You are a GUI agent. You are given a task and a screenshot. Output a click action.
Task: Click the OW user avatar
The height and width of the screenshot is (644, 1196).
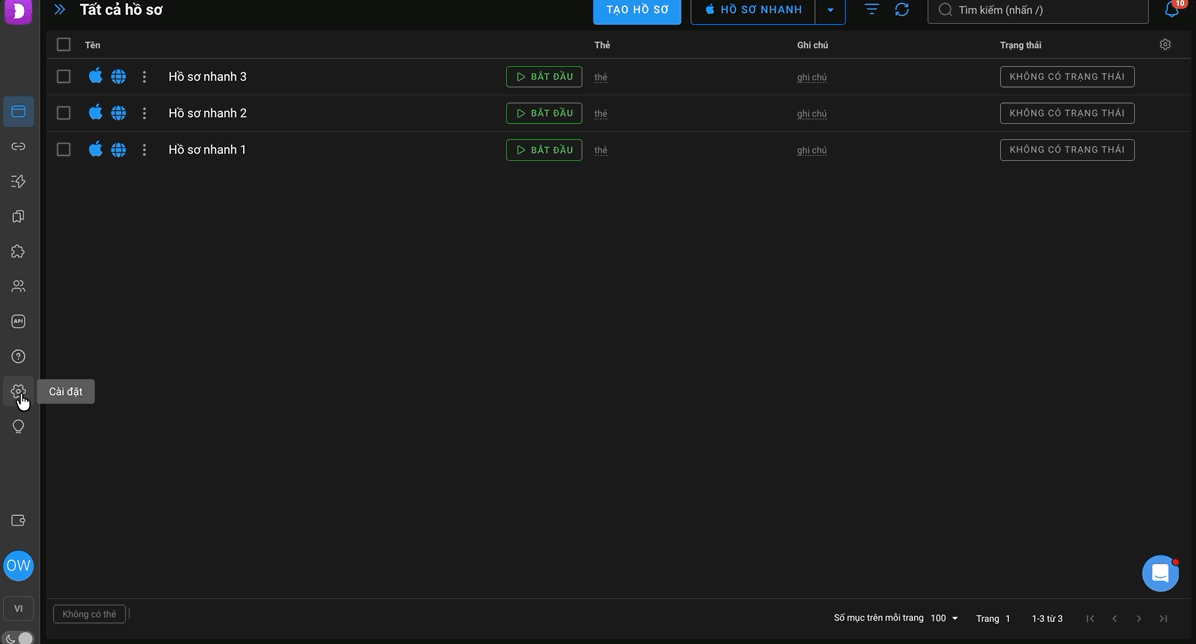tap(18, 565)
